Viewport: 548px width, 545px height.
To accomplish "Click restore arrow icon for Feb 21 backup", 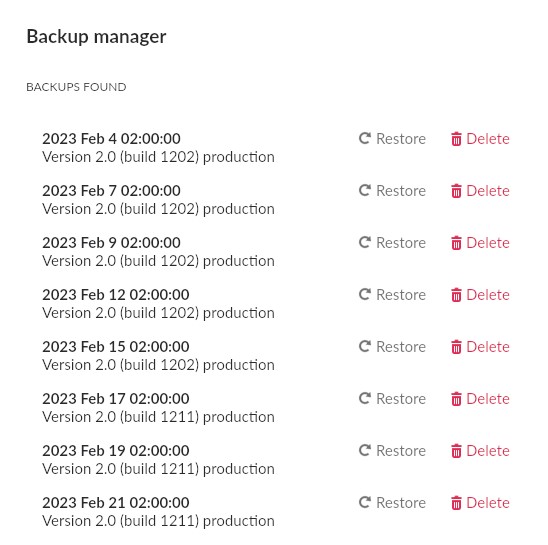I will coord(365,502).
